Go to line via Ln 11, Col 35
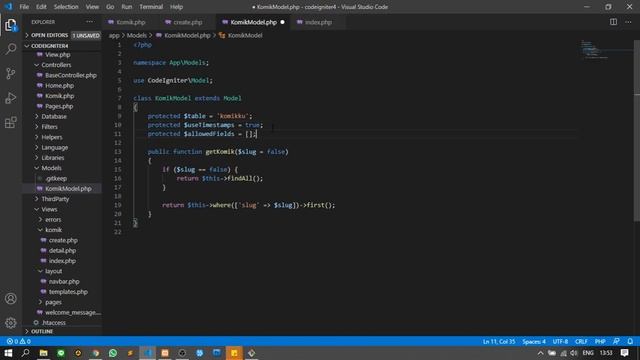Viewport: 640px width, 360px height. (x=499, y=341)
